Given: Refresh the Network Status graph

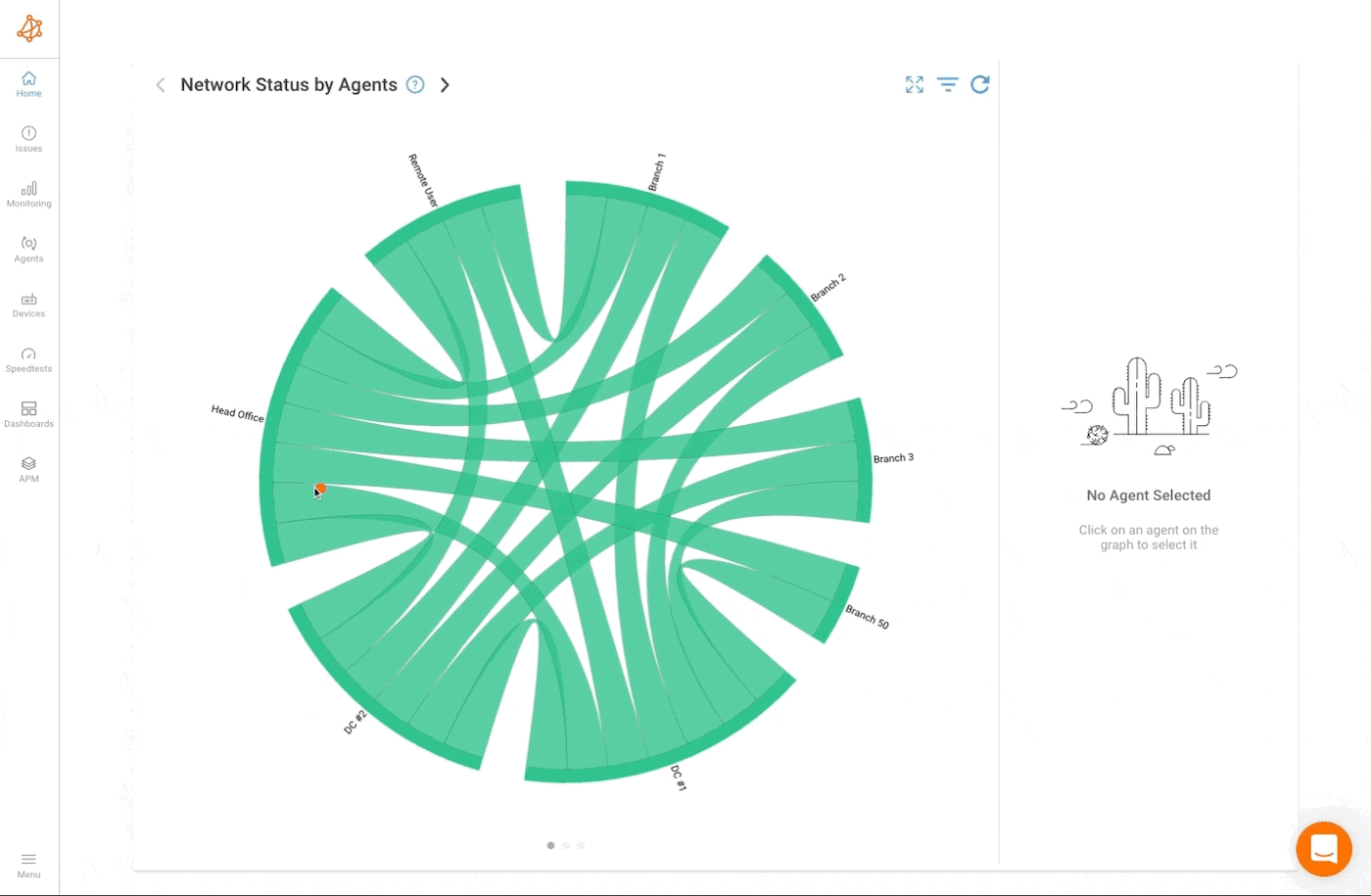Looking at the screenshot, I should 980,84.
